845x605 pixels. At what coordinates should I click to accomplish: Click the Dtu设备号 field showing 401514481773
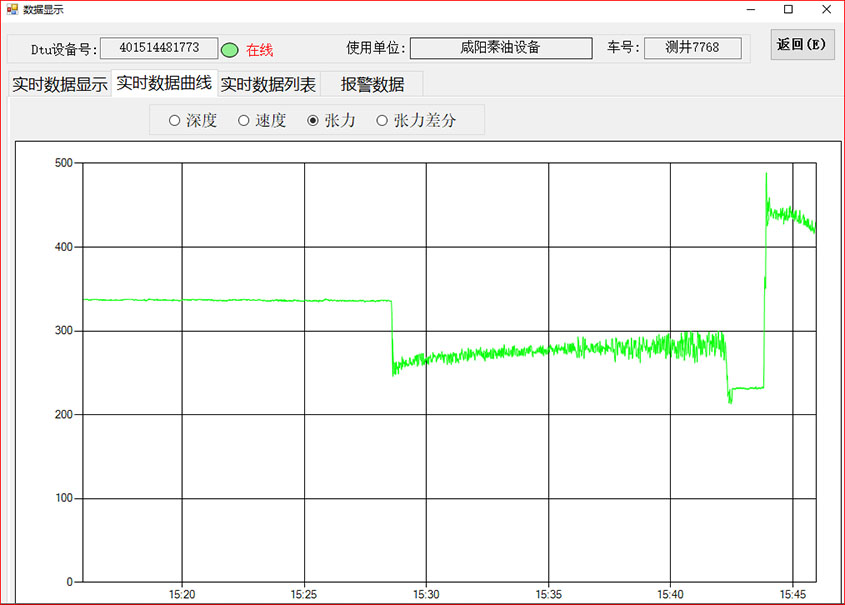tap(159, 48)
